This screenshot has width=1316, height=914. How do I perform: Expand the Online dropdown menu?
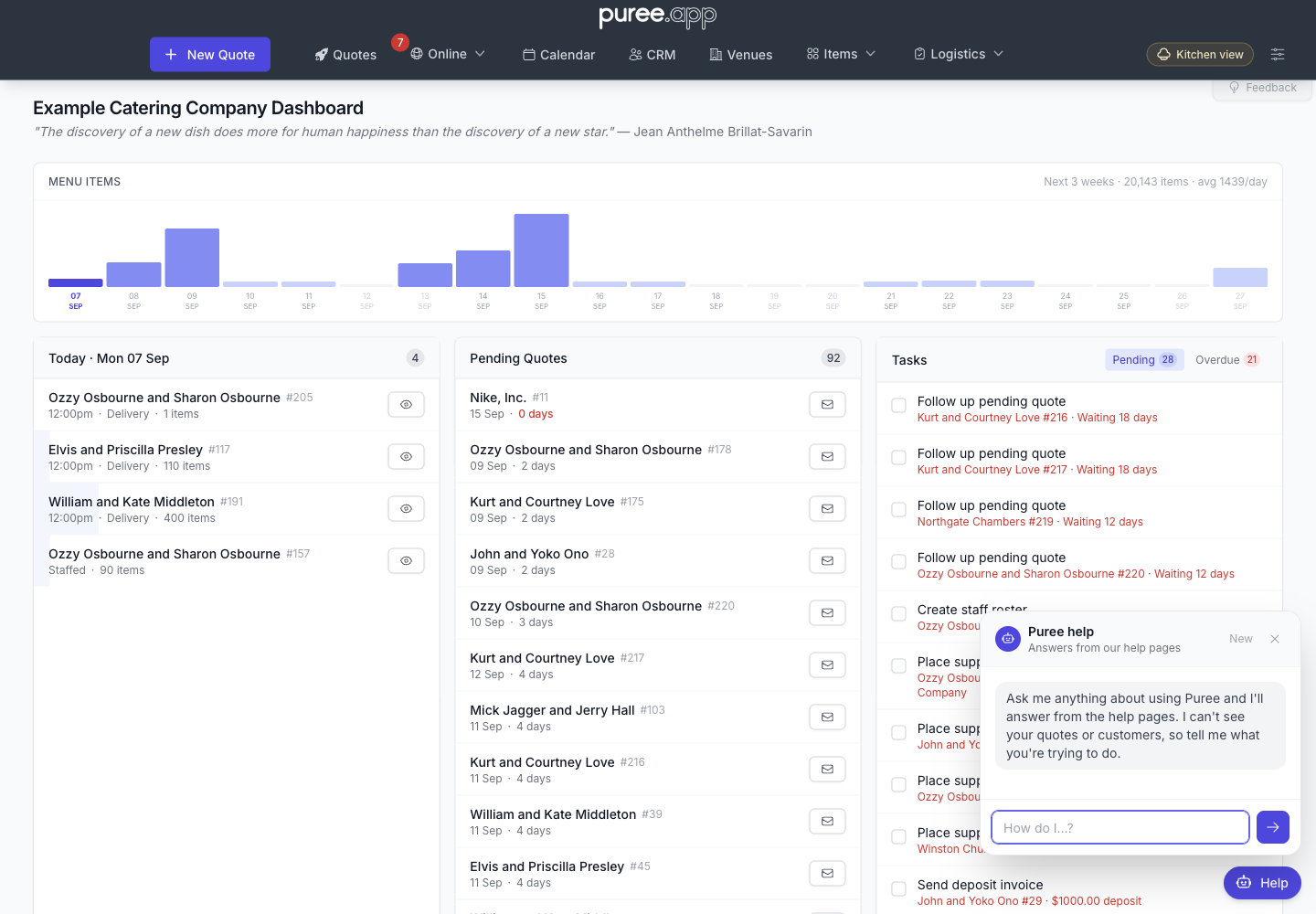pos(448,54)
